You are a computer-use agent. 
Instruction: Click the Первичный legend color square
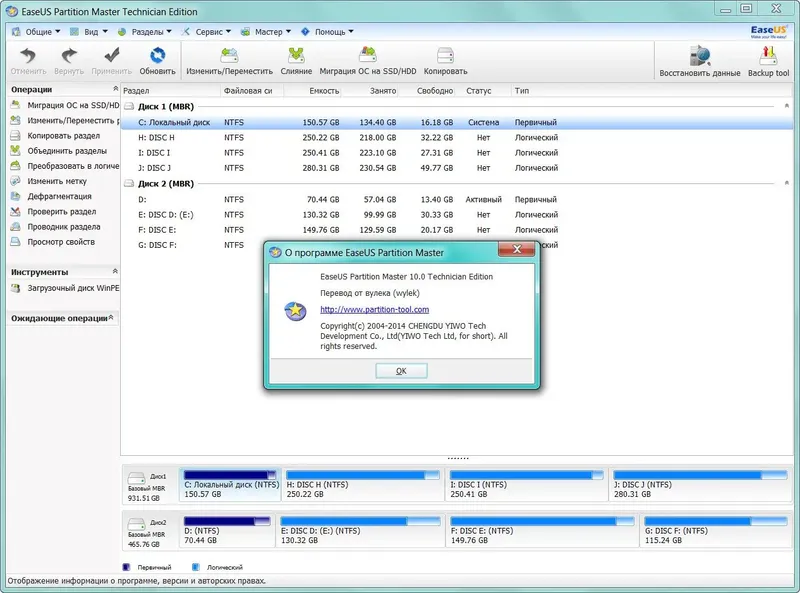[x=127, y=567]
